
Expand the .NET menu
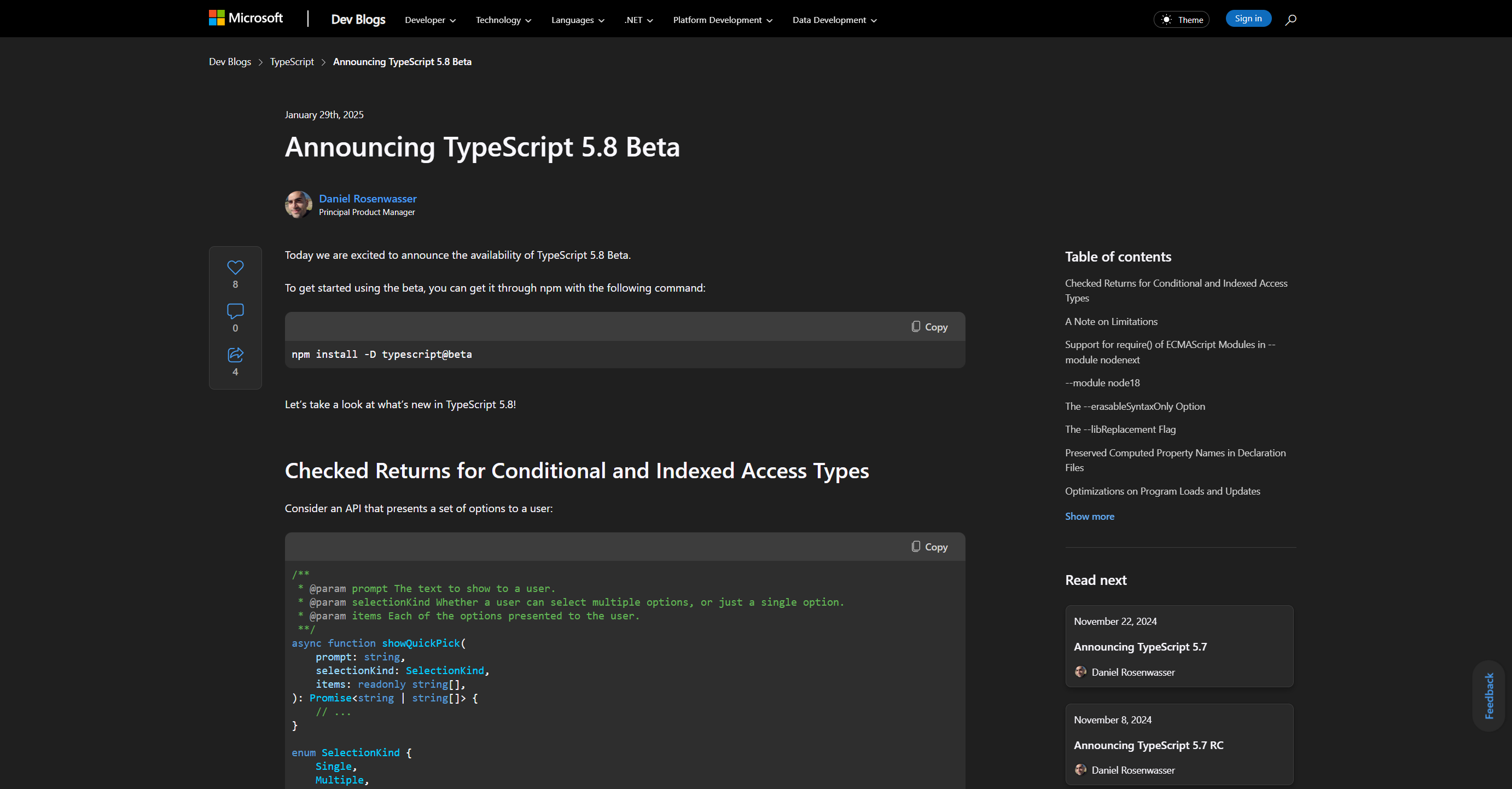coord(638,20)
